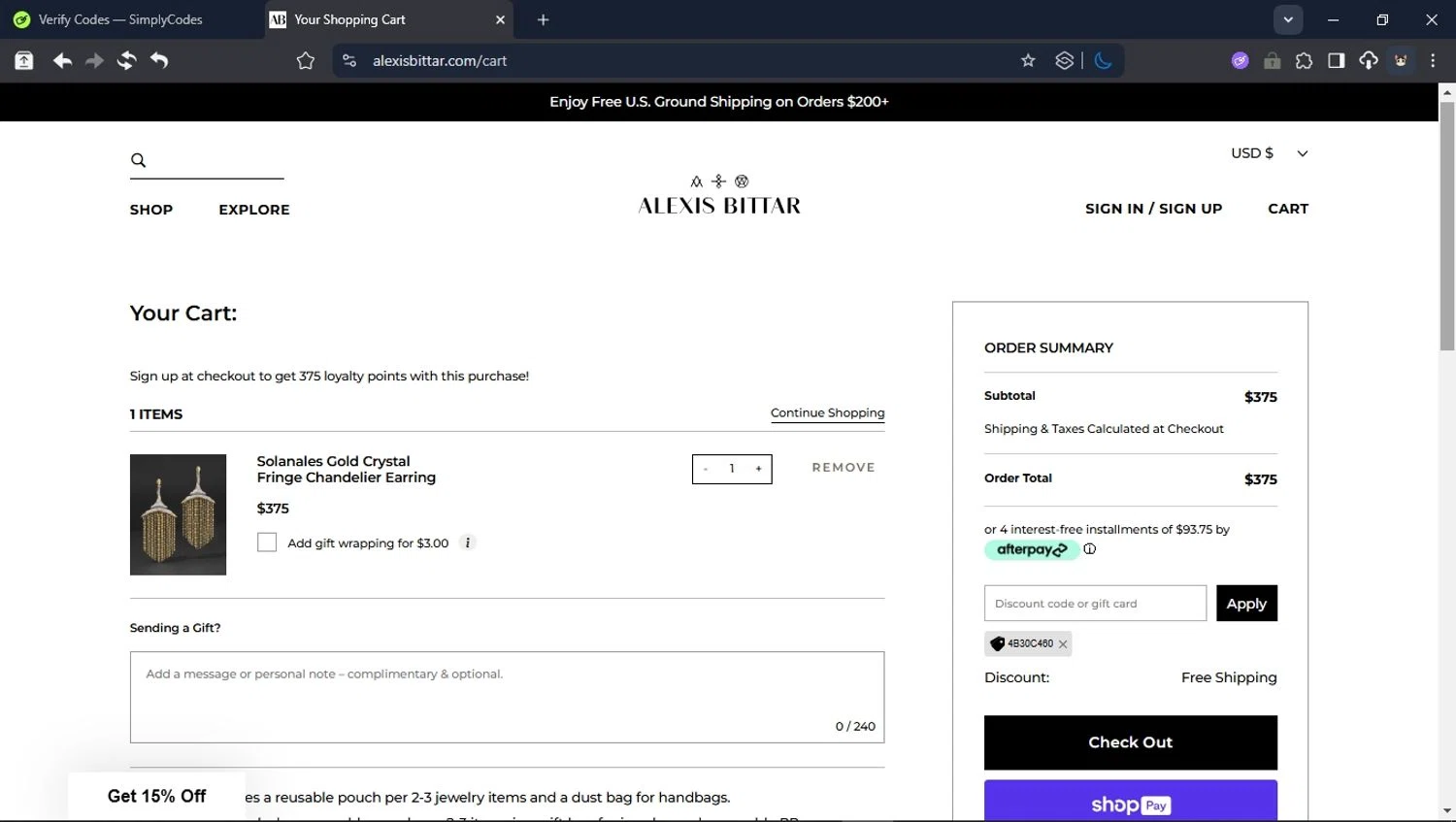Click the scrollbar down arrow
This screenshot has width=1456, height=822.
[x=1447, y=811]
